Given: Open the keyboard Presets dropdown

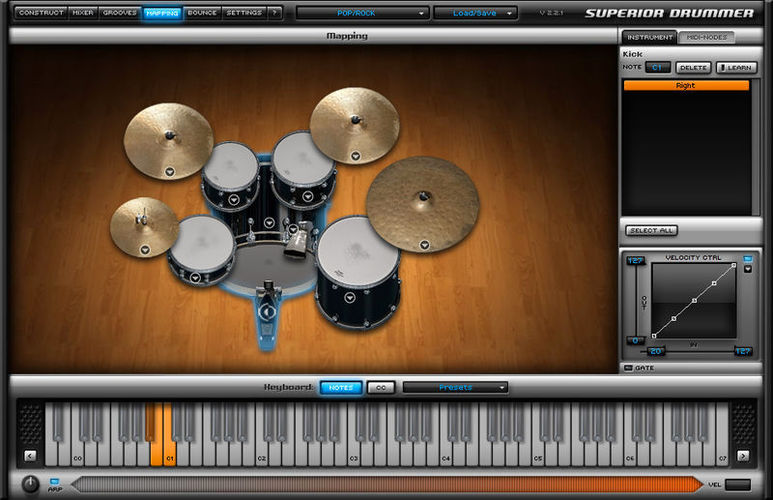Looking at the screenshot, I should click(455, 388).
